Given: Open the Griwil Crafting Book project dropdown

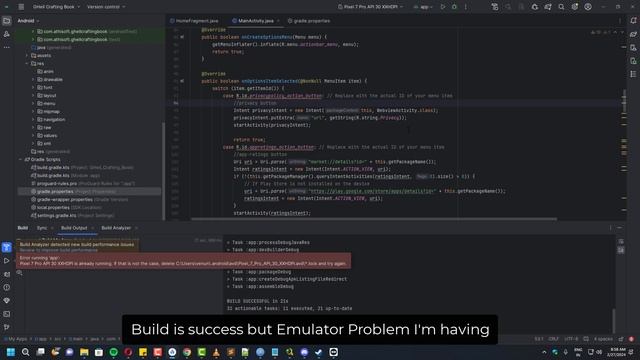Looking at the screenshot, I should click(56, 7).
